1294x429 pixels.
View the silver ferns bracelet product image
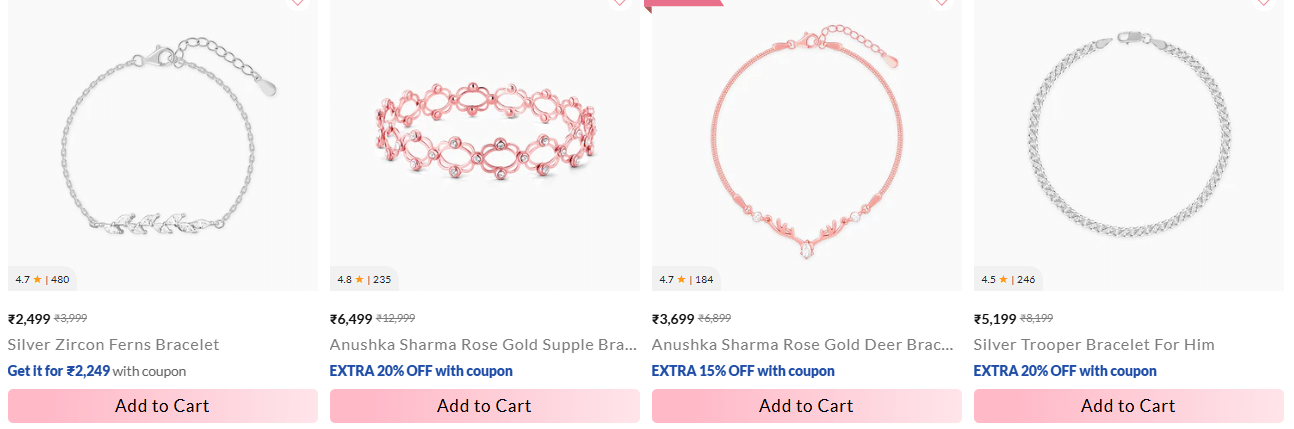coord(163,140)
